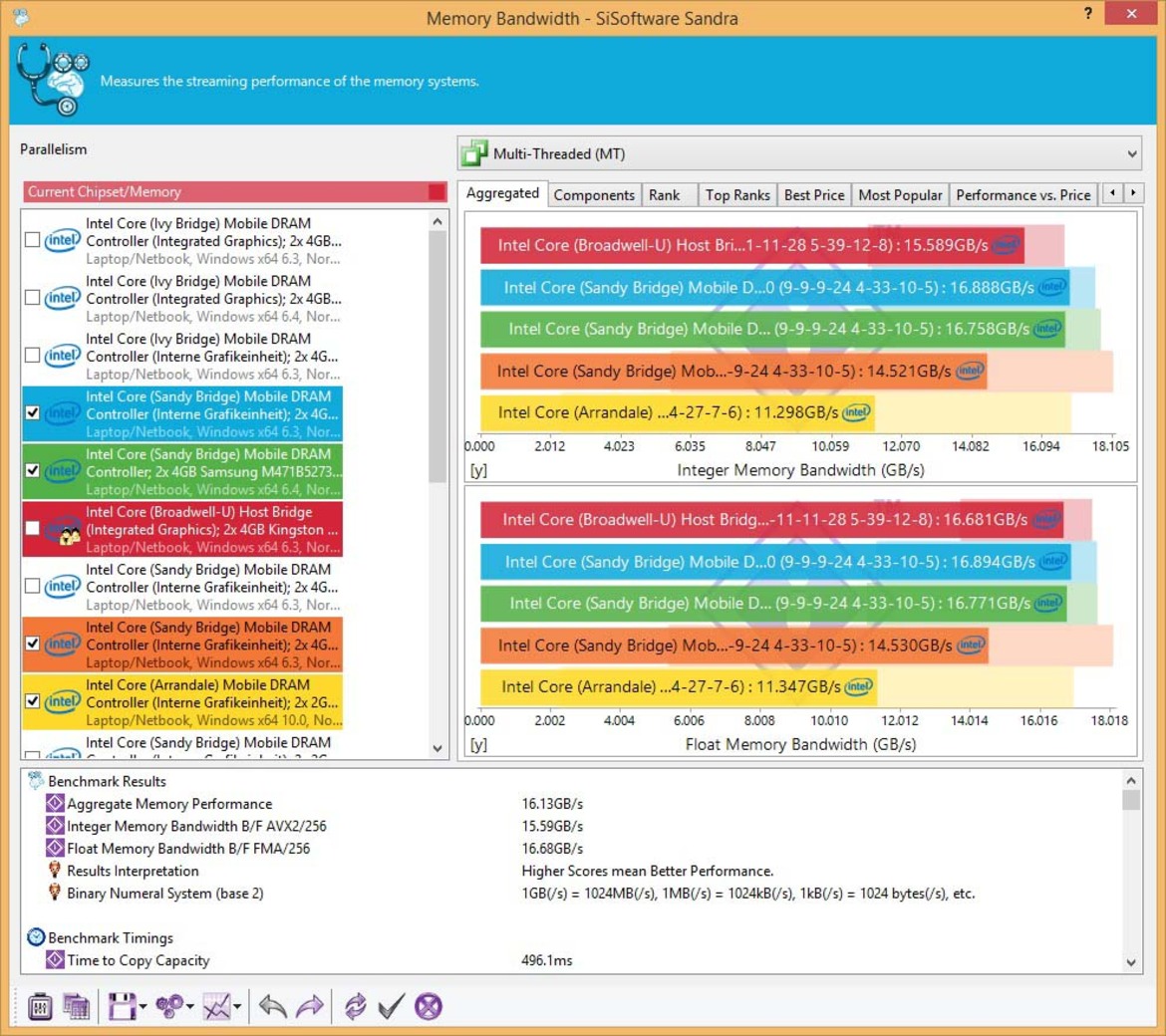Click the chipset list scroll-up arrow
The width and height of the screenshot is (1166, 1036).
click(x=437, y=221)
